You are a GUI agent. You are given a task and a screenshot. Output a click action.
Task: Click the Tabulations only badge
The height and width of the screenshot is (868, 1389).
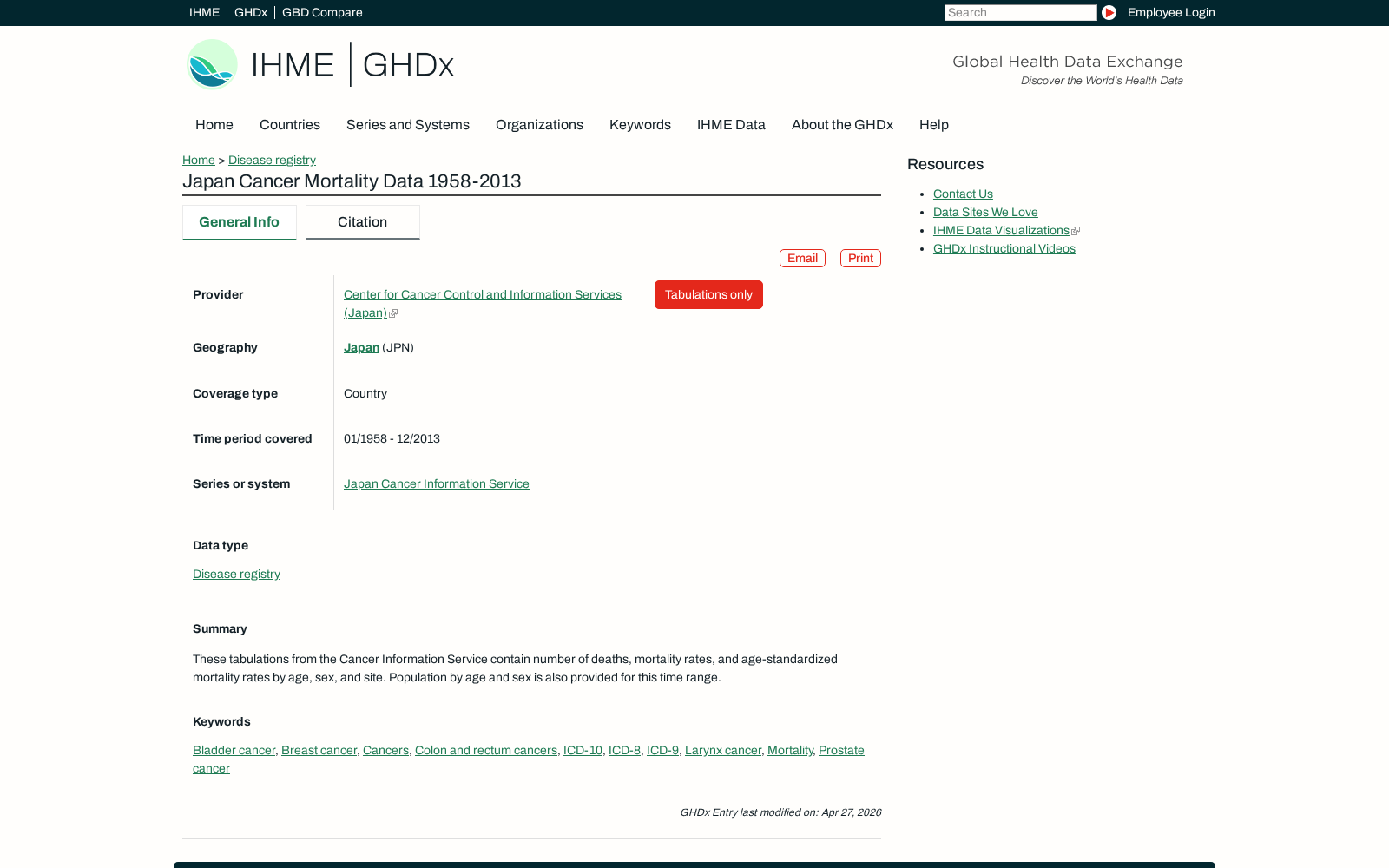click(x=708, y=295)
